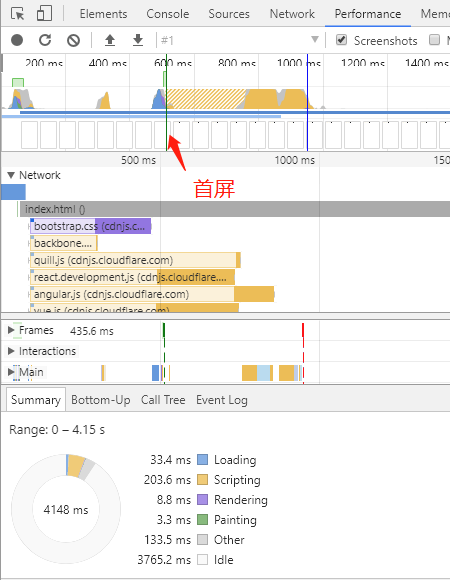
Task: Clear the recording with the clear icon
Action: 73,40
